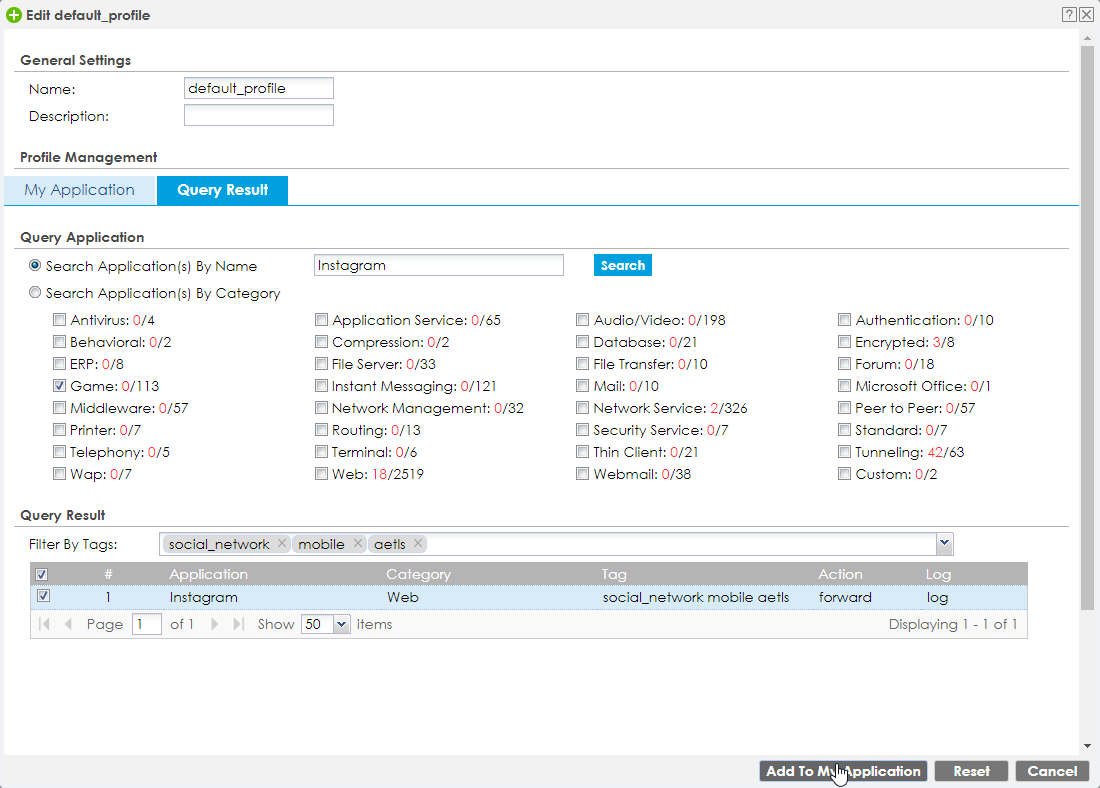
Task: Click the help question mark icon
Action: coord(1069,15)
